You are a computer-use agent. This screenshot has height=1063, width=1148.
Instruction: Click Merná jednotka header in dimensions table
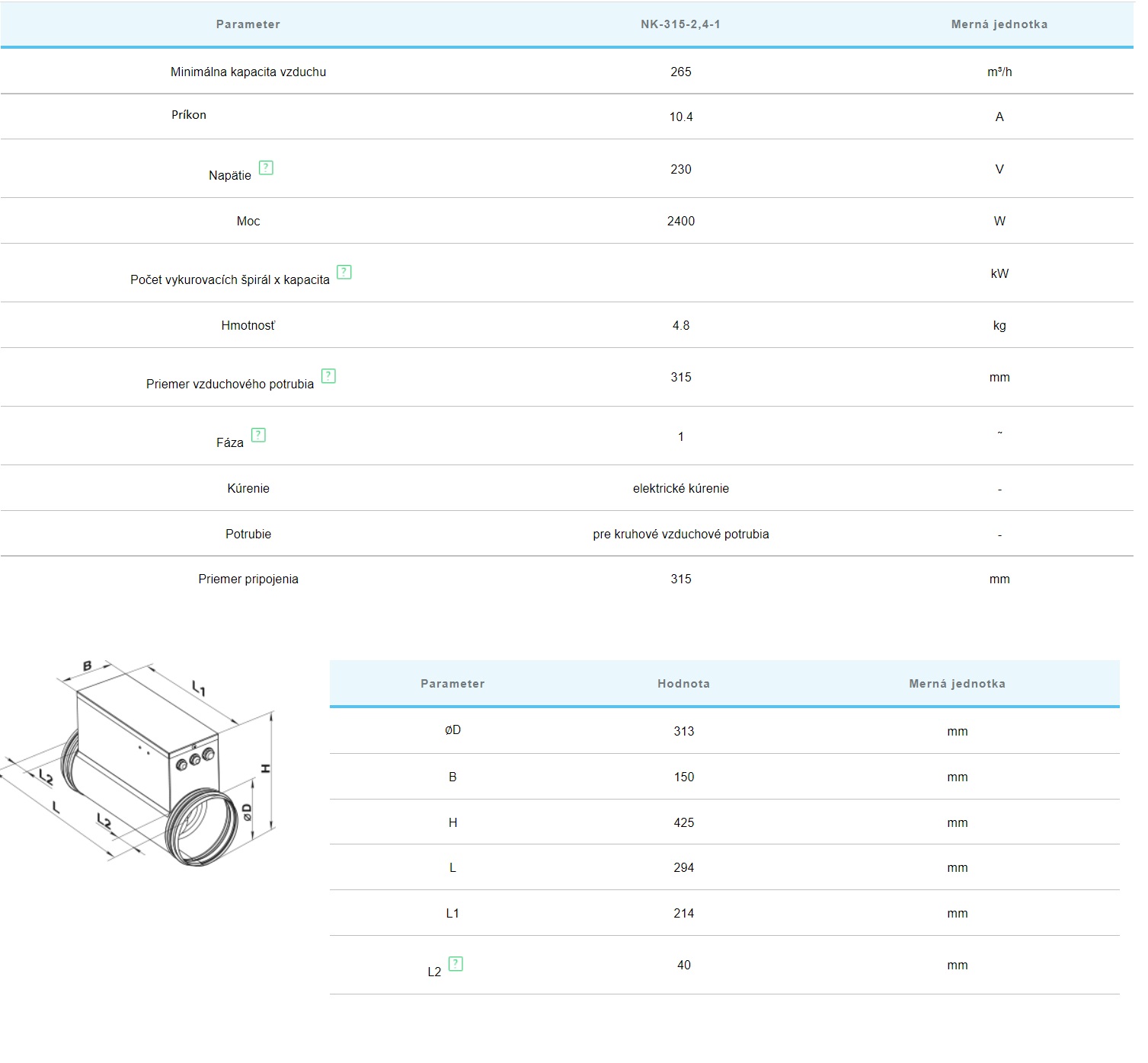tap(957, 684)
